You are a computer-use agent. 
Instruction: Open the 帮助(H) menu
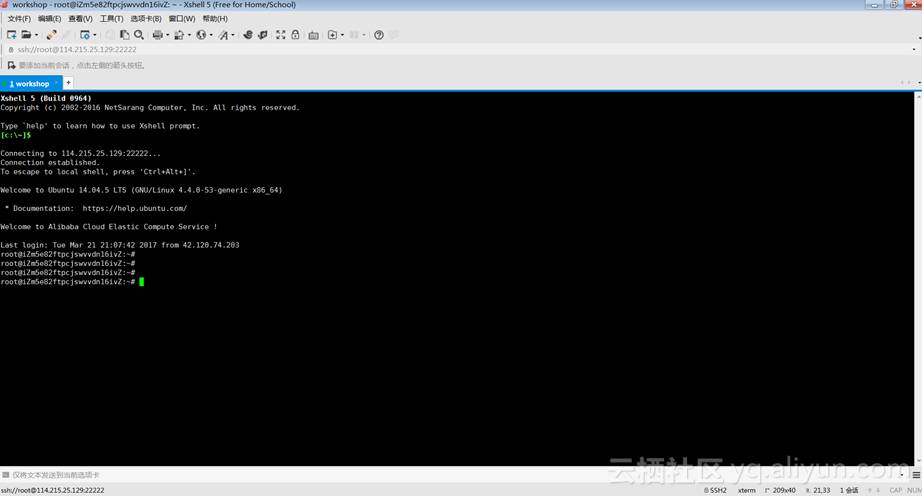[215, 19]
